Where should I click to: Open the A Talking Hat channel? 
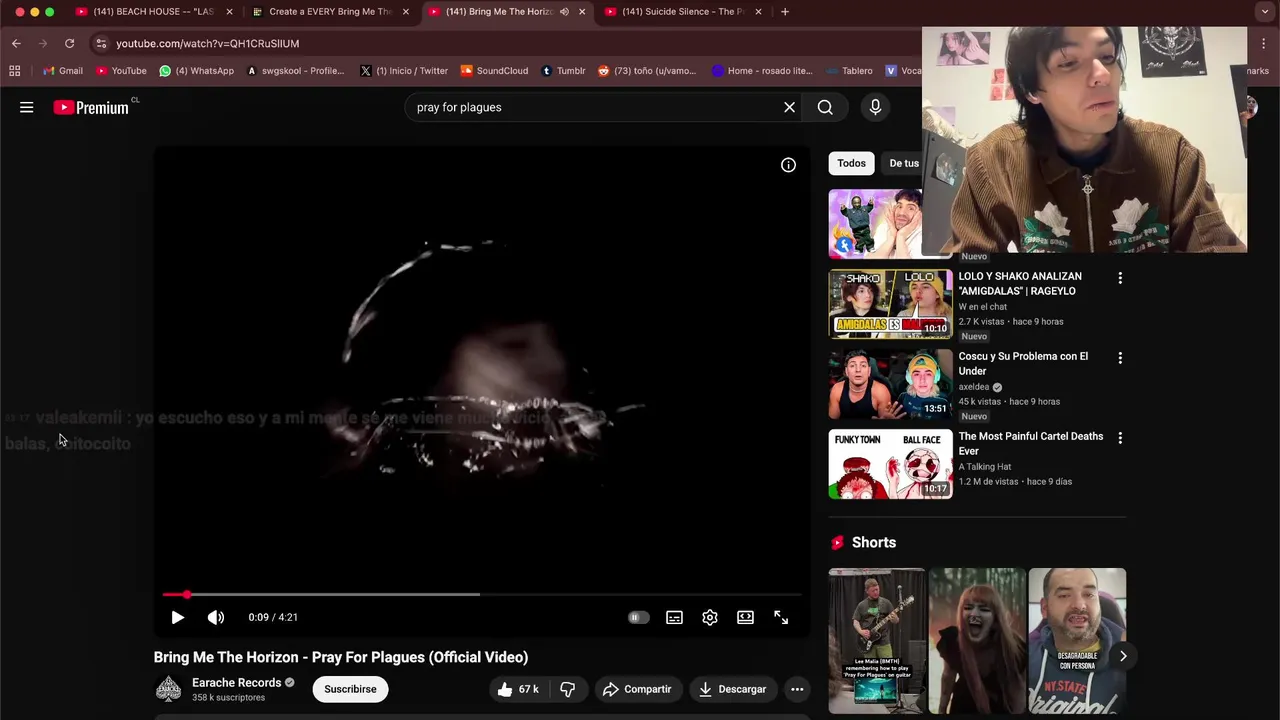pos(985,467)
